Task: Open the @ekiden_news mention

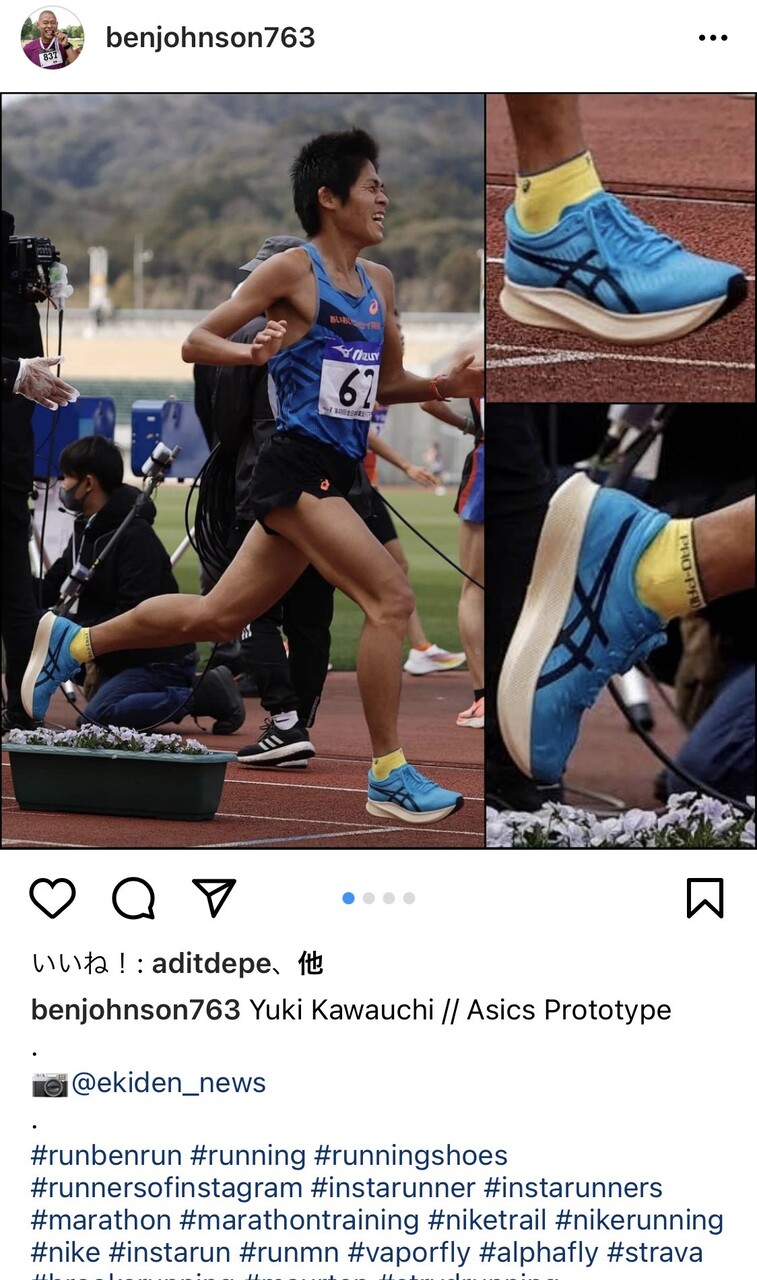Action: (x=168, y=1083)
